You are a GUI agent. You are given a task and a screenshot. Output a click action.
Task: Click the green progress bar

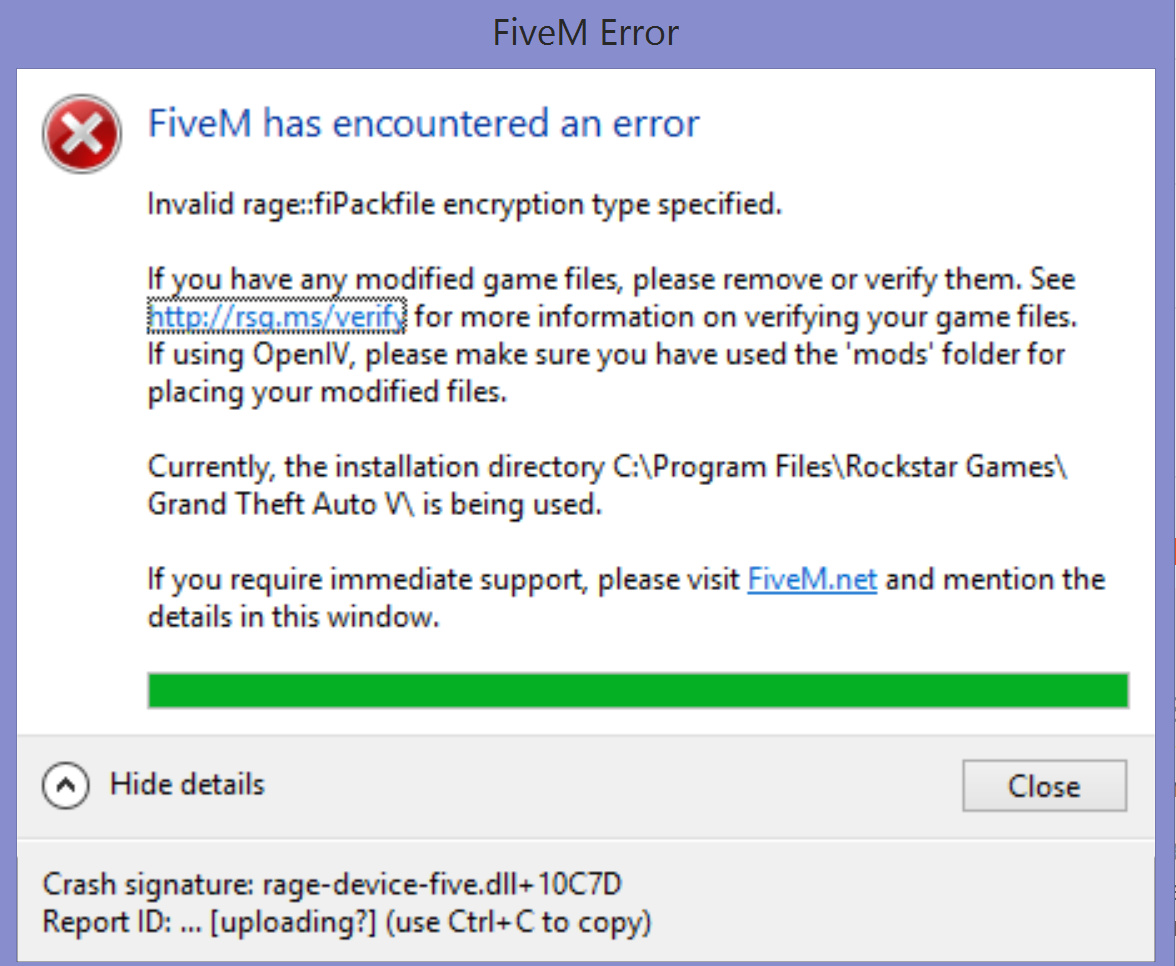coord(638,690)
